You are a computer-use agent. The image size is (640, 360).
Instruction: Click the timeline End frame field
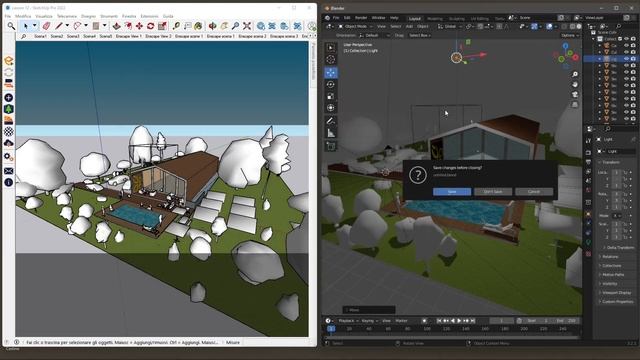[567, 321]
